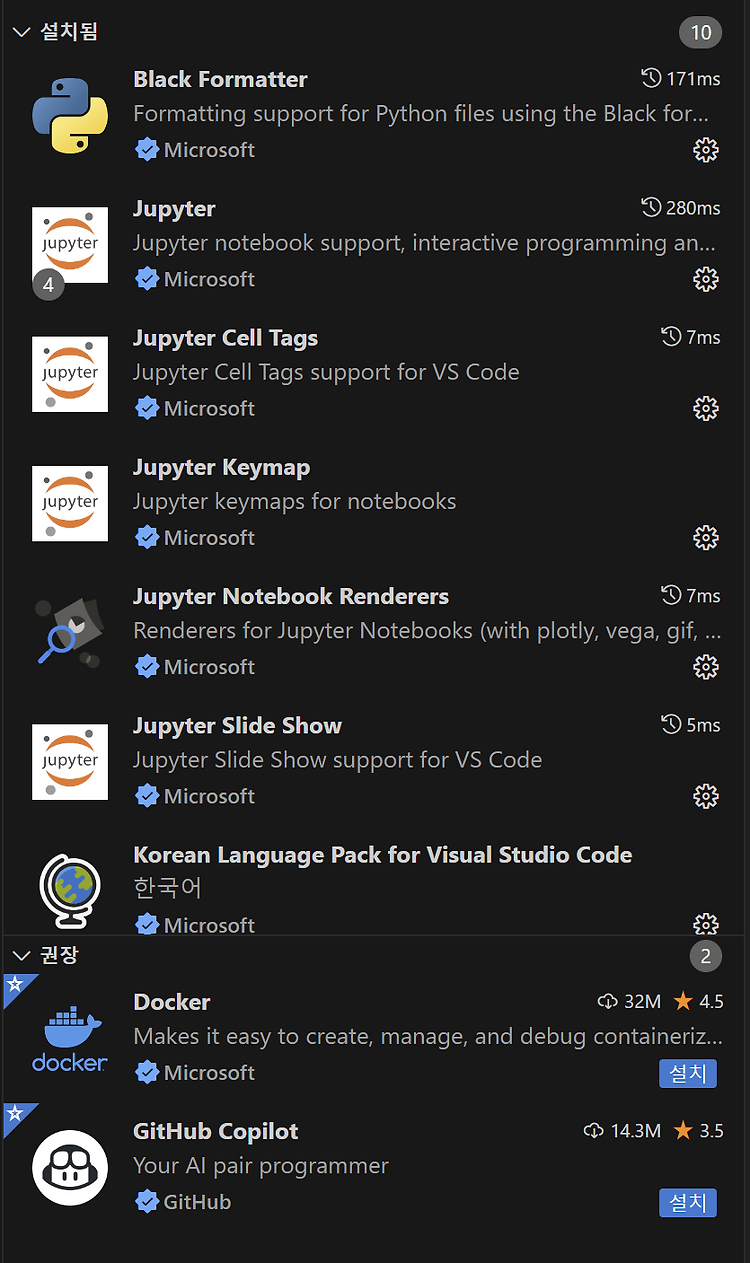Click Jupyter Cell Tags activation time 7ms
This screenshot has height=1263, width=750.
691,337
